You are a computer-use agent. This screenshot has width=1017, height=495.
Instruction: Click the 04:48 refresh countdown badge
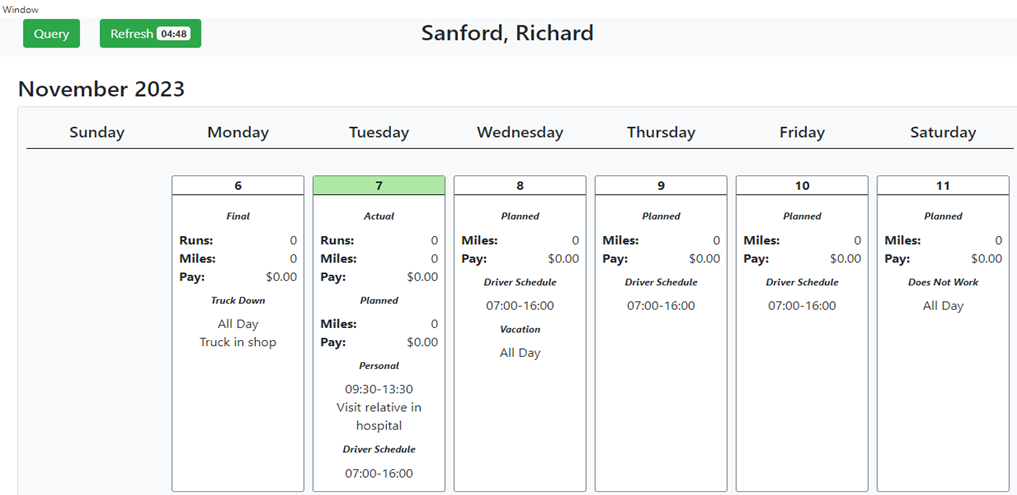pyautogui.click(x=174, y=34)
